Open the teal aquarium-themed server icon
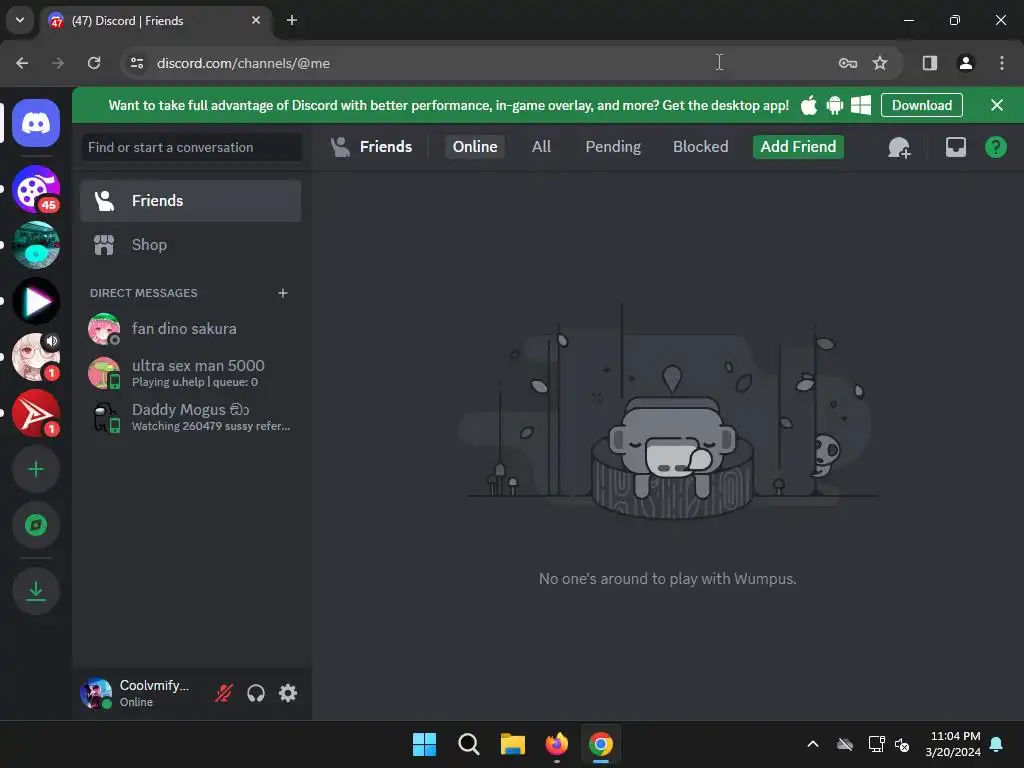The width and height of the screenshot is (1024, 768). coord(36,245)
